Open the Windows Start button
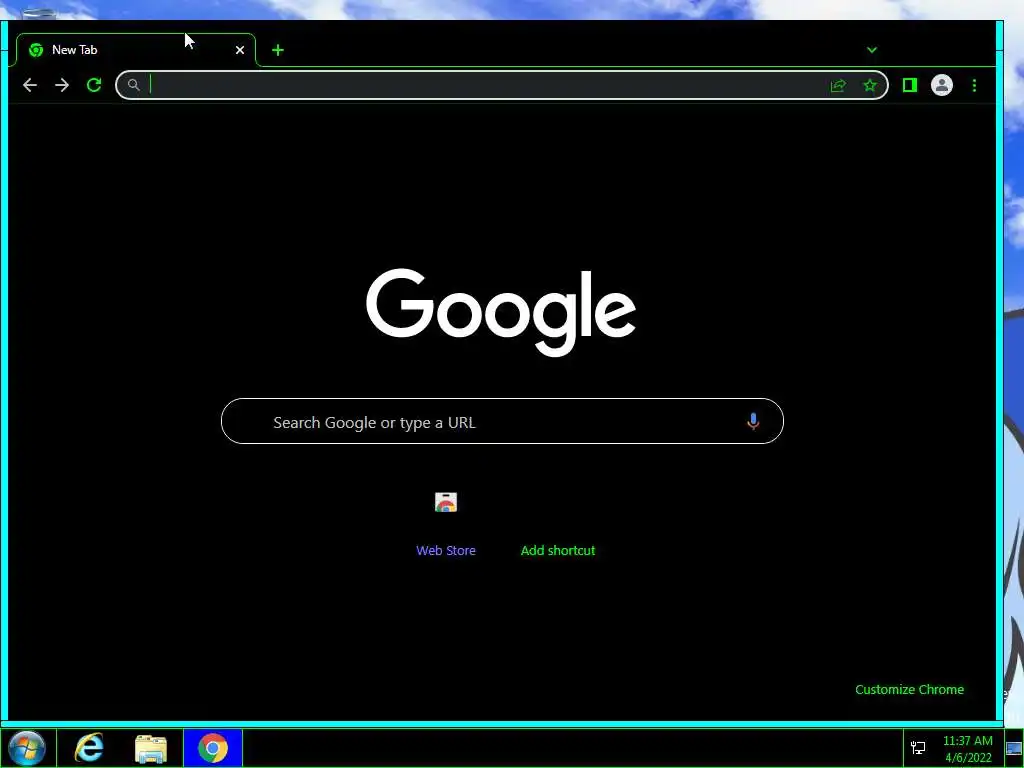 (27, 748)
